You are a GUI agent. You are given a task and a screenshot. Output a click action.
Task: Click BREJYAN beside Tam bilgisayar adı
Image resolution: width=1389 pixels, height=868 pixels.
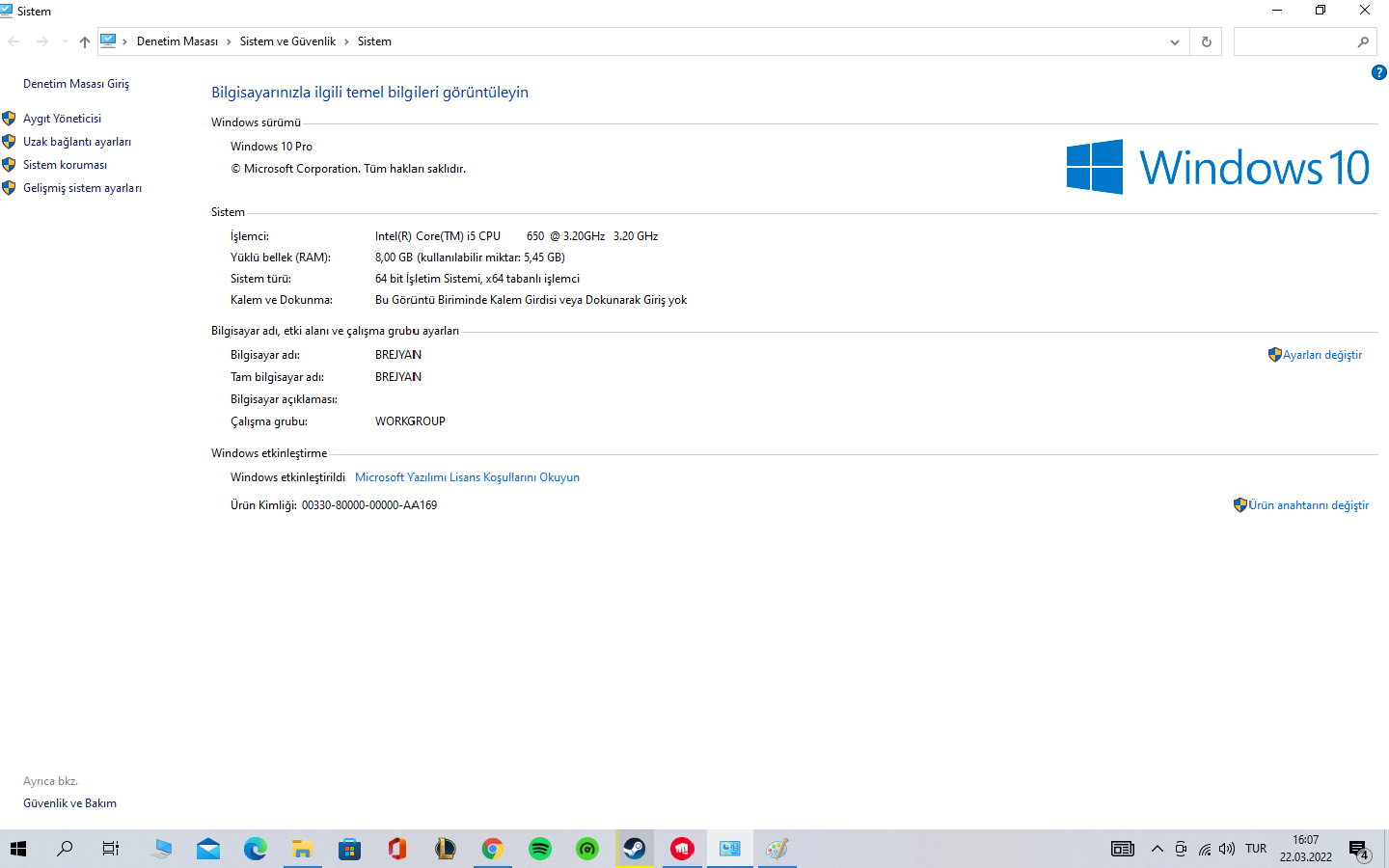[398, 377]
